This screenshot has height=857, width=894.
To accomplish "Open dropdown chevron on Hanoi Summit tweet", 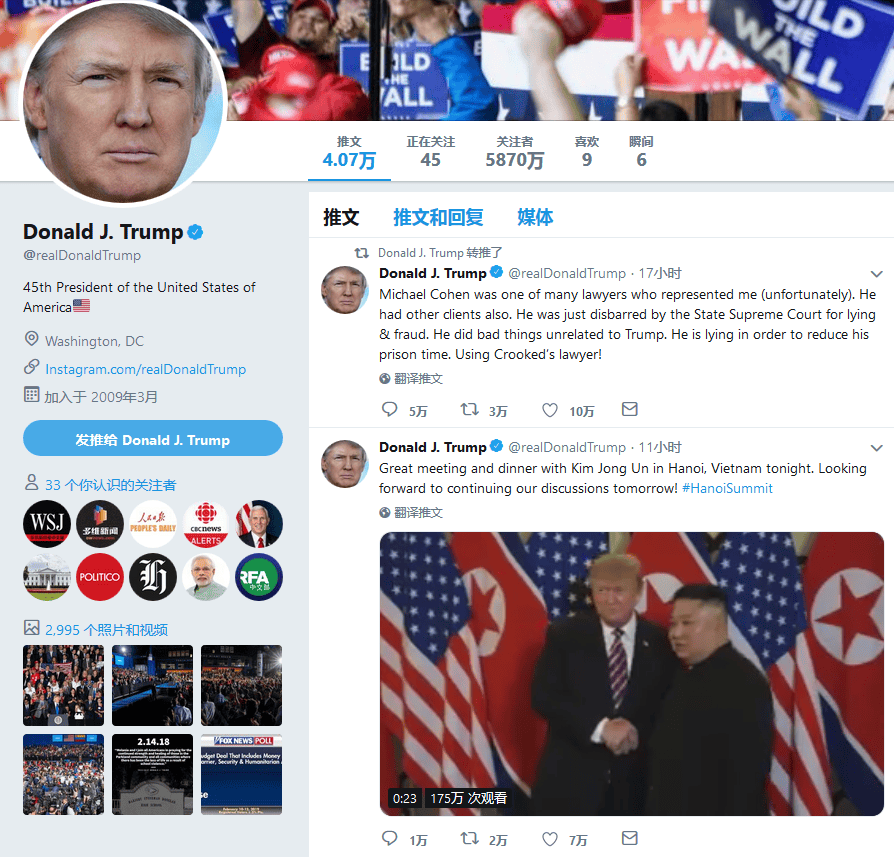I will point(876,448).
